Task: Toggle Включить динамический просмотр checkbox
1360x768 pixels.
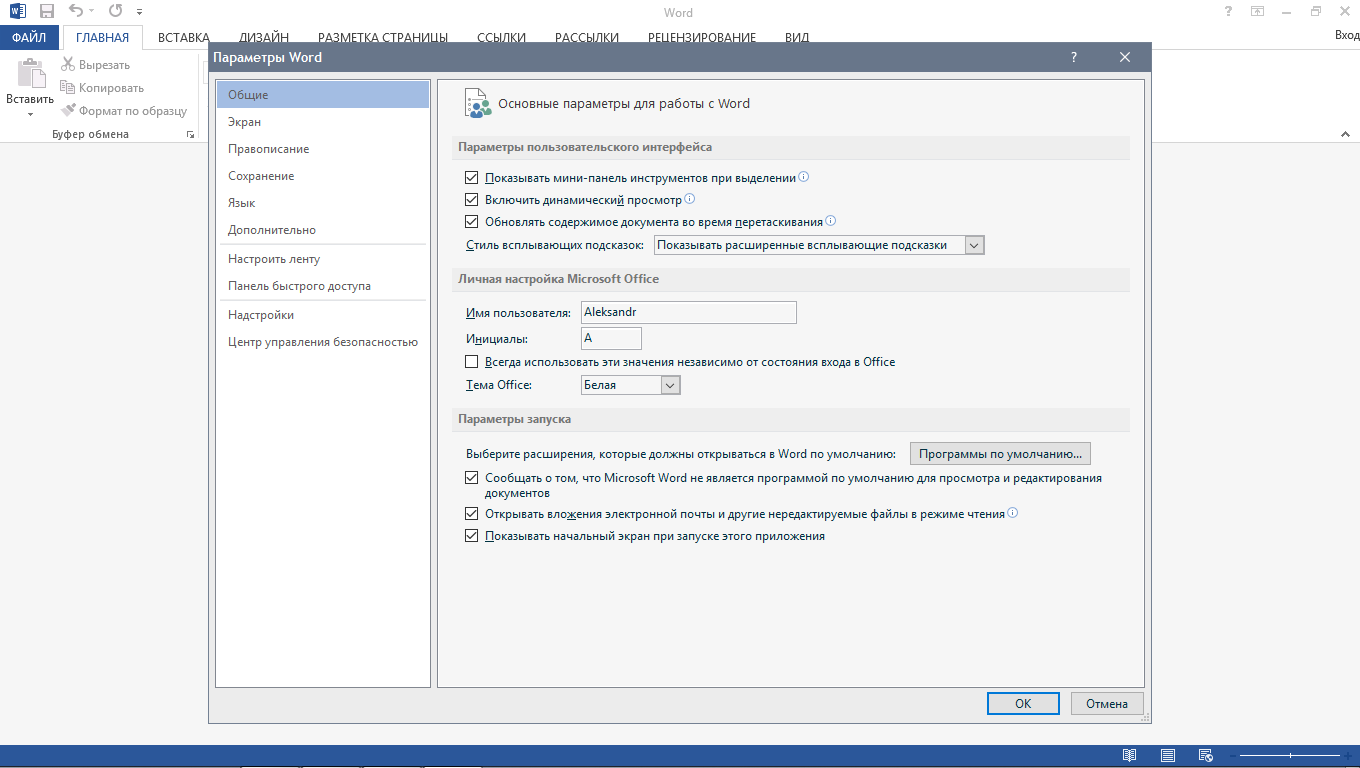Action: [472, 200]
